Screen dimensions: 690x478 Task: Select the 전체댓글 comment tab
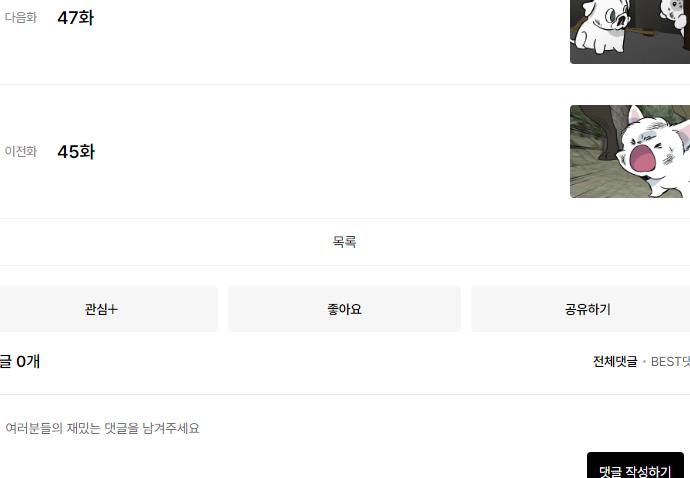615,362
